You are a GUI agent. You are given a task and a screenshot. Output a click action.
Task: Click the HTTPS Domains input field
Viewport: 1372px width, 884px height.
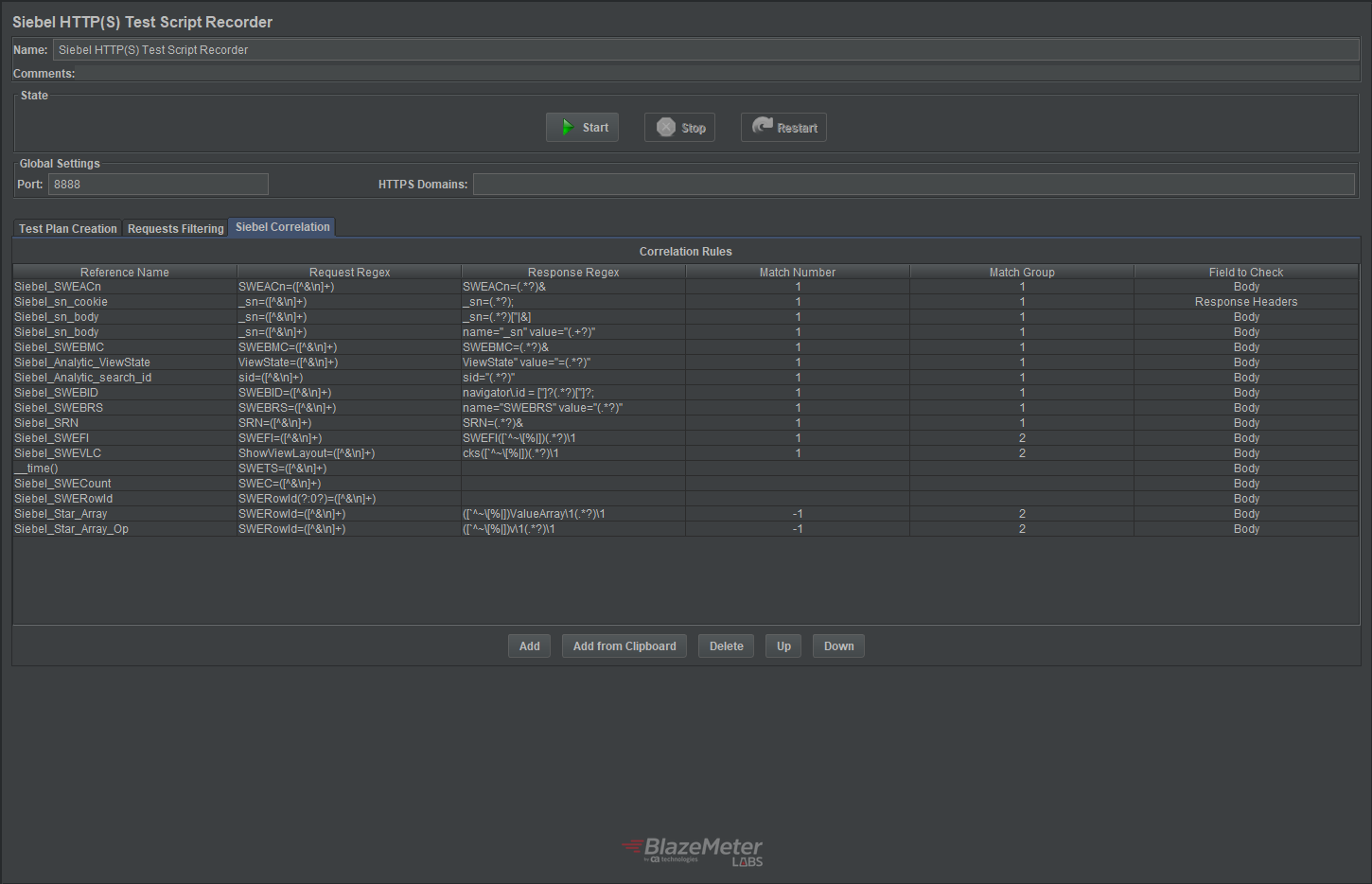tap(914, 185)
